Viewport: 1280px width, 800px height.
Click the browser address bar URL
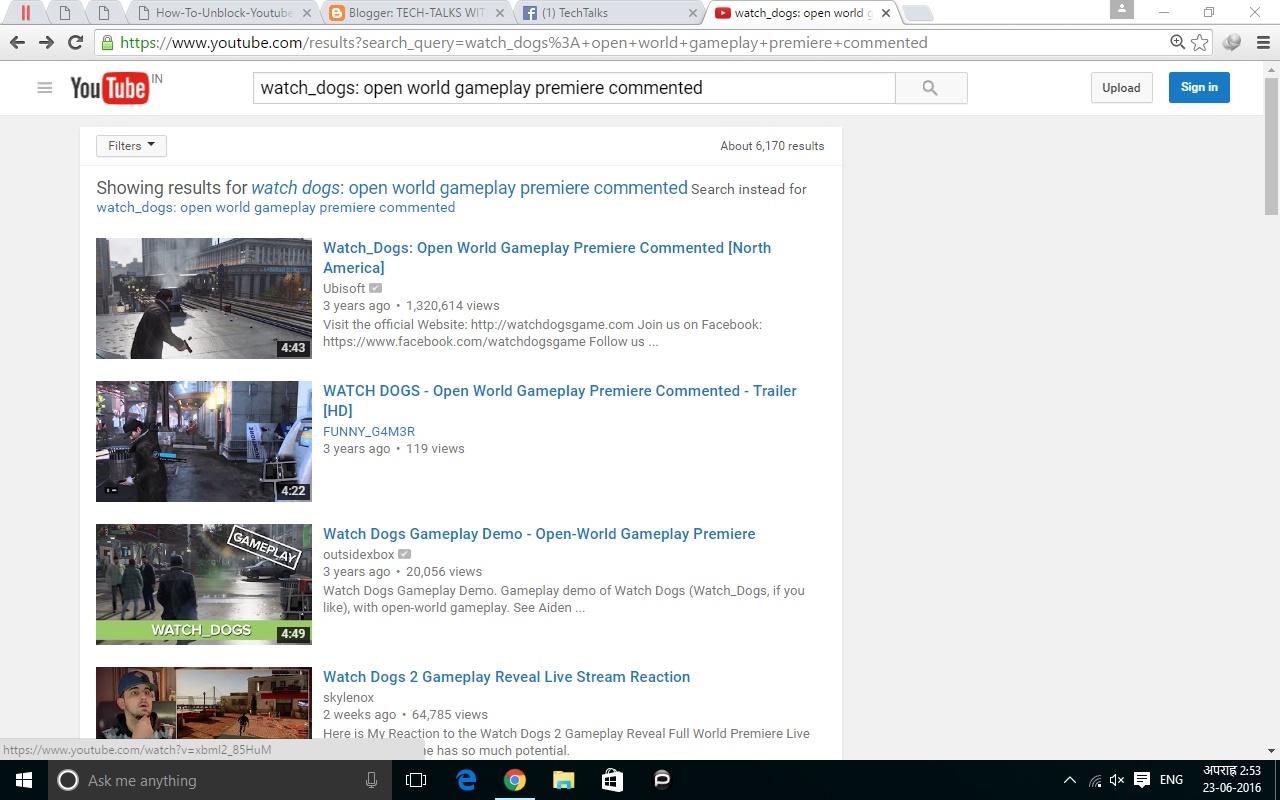coord(524,43)
